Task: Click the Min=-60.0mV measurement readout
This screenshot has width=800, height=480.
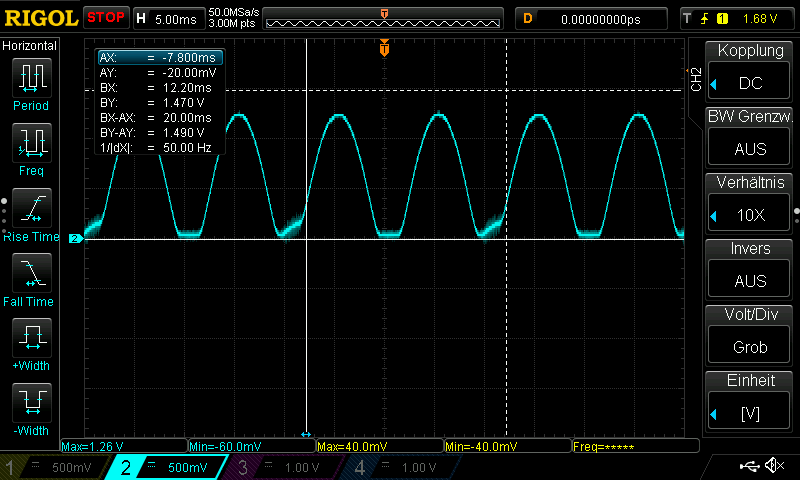Action: [x=252, y=446]
